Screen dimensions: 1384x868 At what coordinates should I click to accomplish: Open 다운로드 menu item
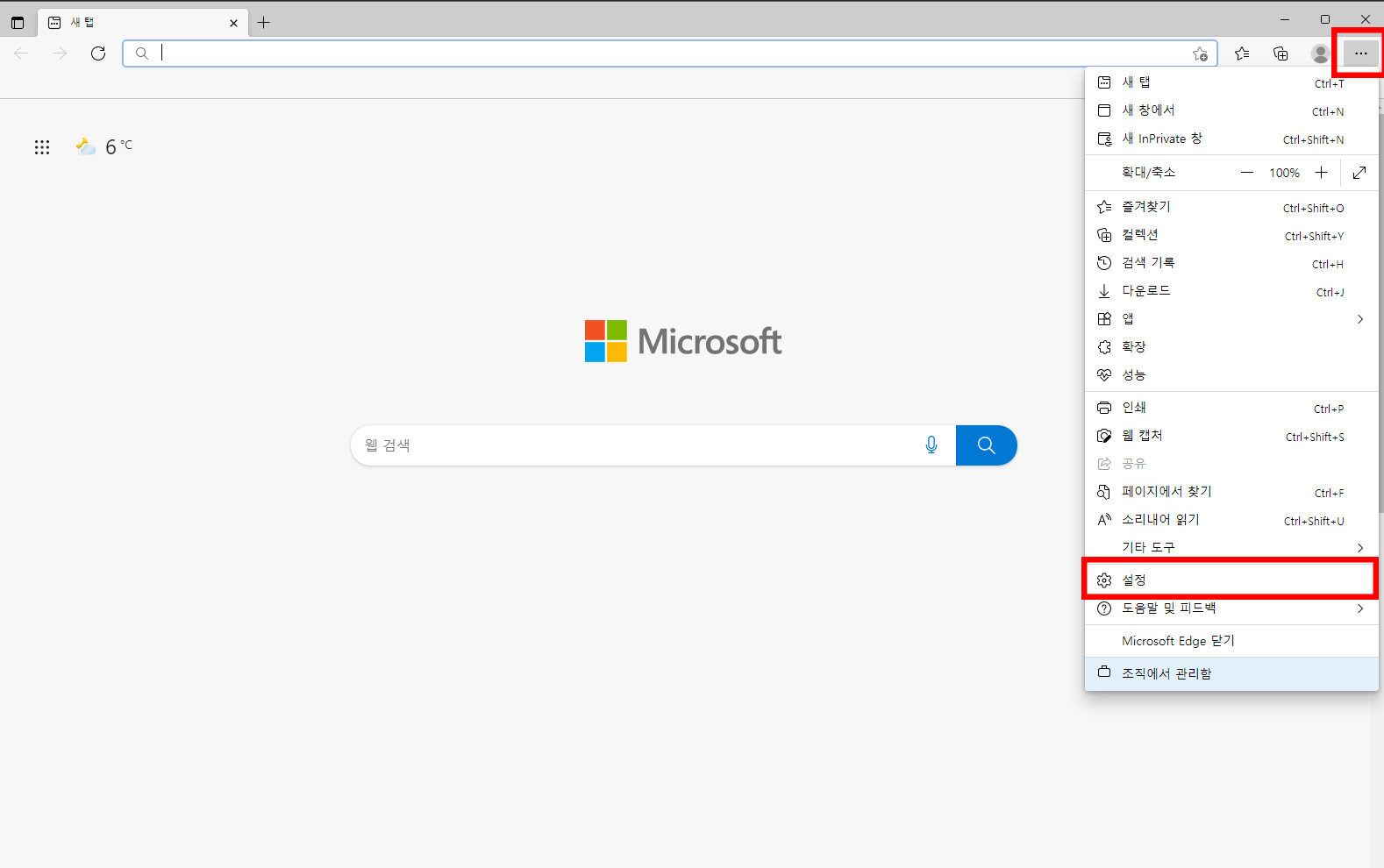(x=1231, y=291)
